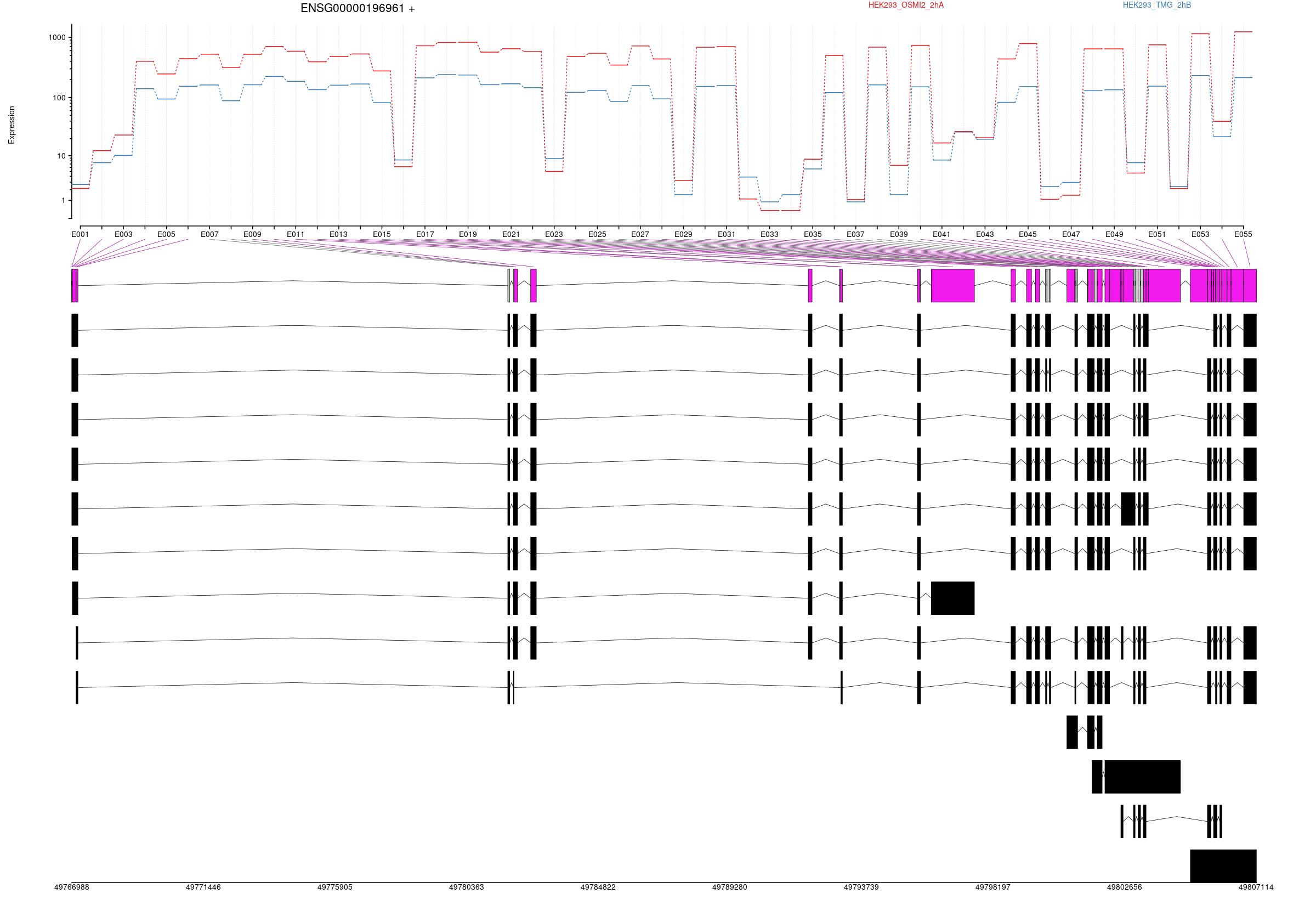
Task: Click exon label E013
Action: tap(339, 234)
